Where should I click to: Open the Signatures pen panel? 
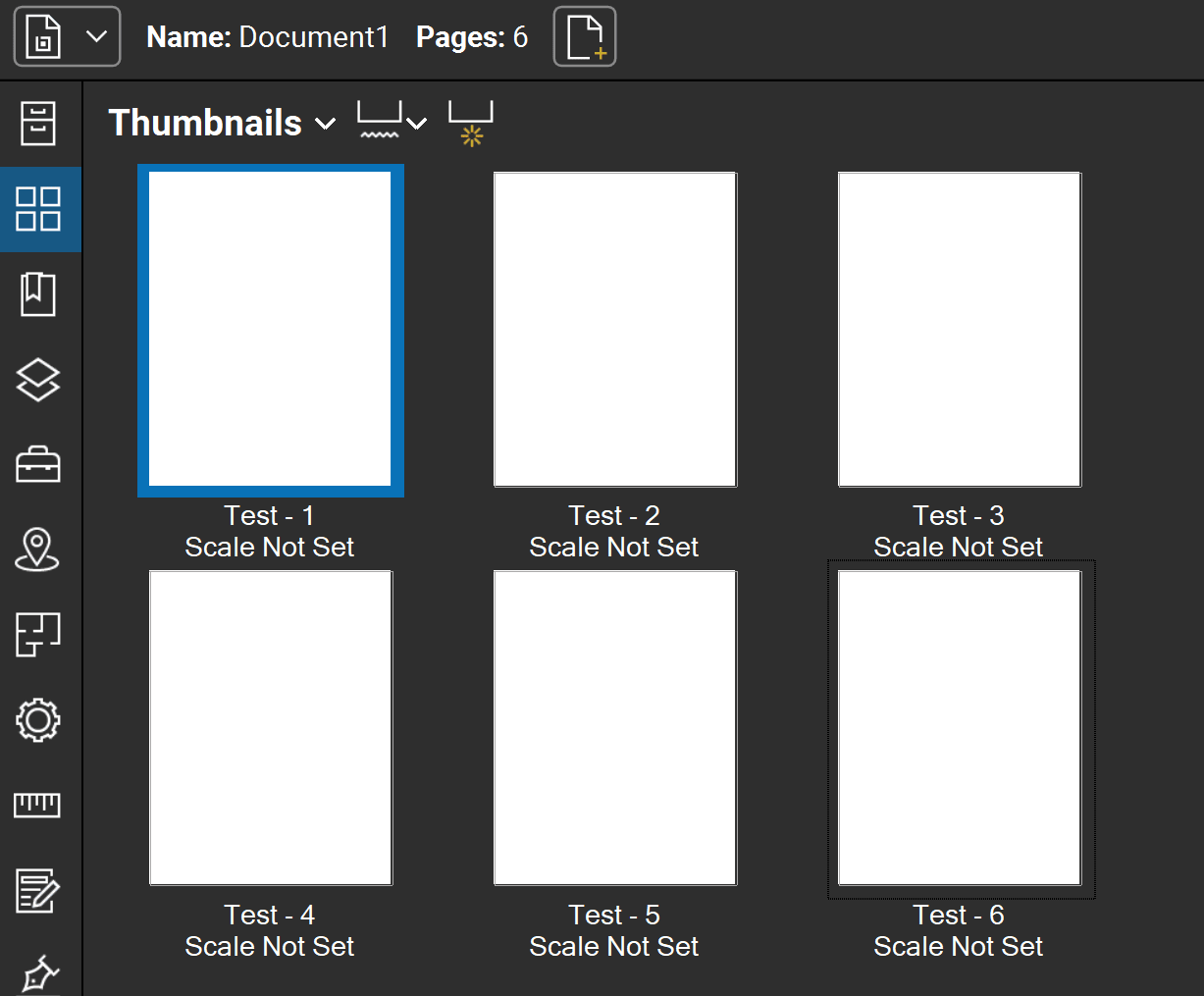(x=39, y=973)
